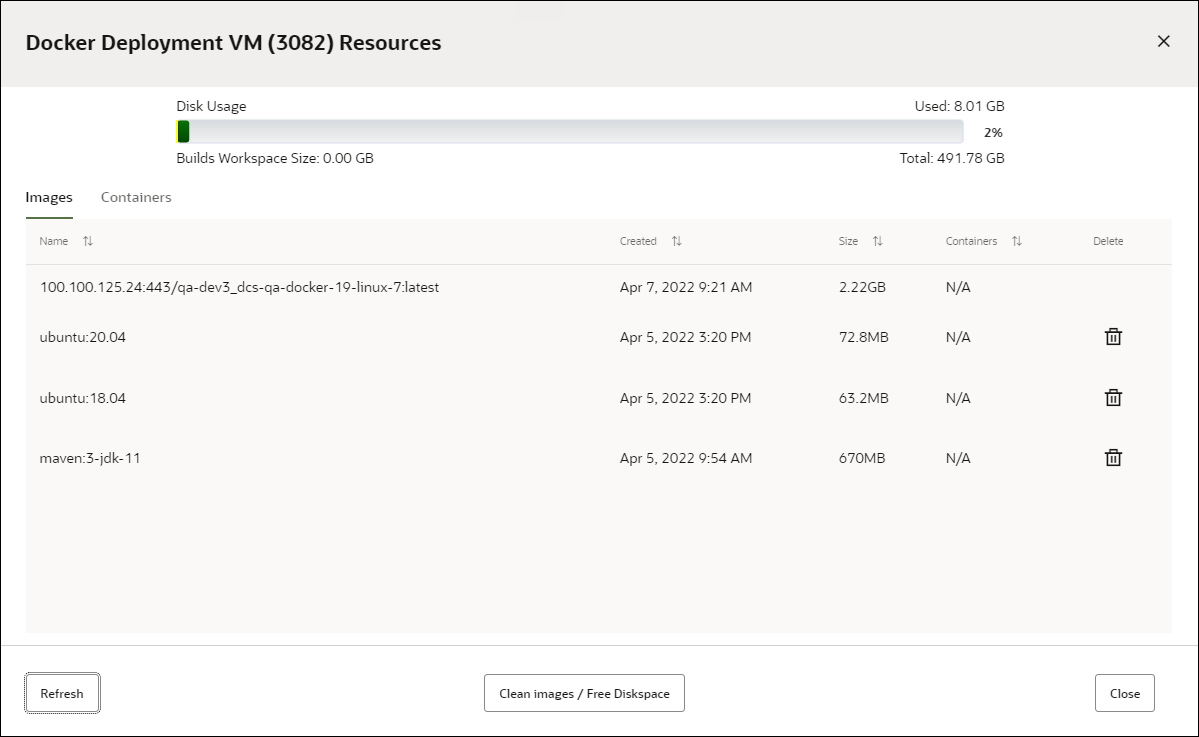This screenshot has height=737, width=1199.
Task: Click the Close button
Action: click(x=1124, y=693)
